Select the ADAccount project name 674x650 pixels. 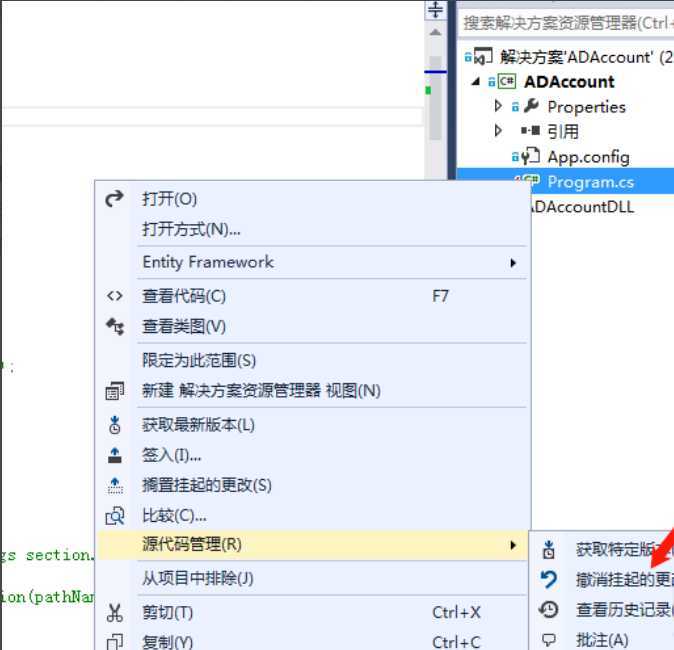[x=569, y=82]
